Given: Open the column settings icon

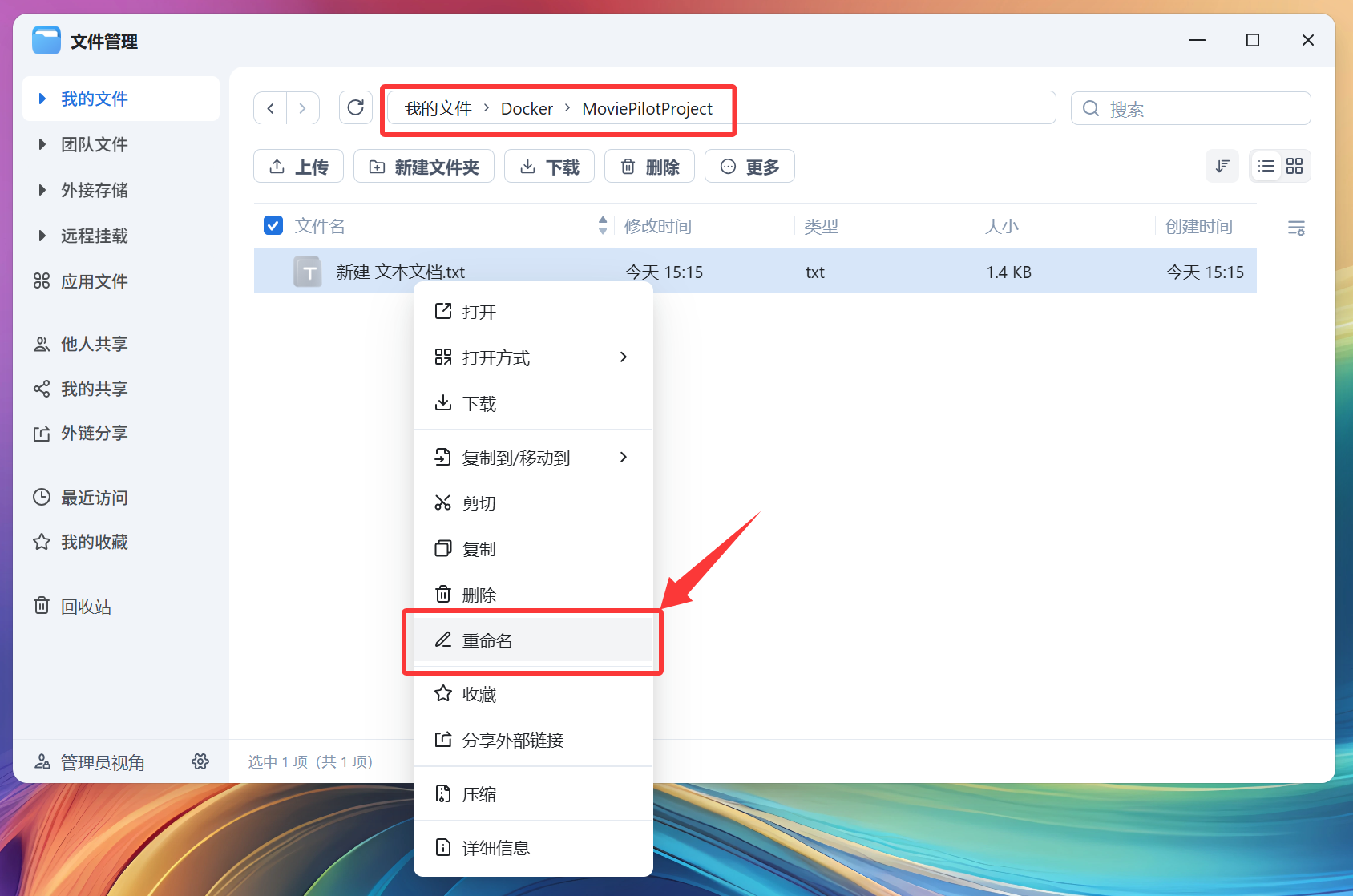Looking at the screenshot, I should coord(1295,228).
